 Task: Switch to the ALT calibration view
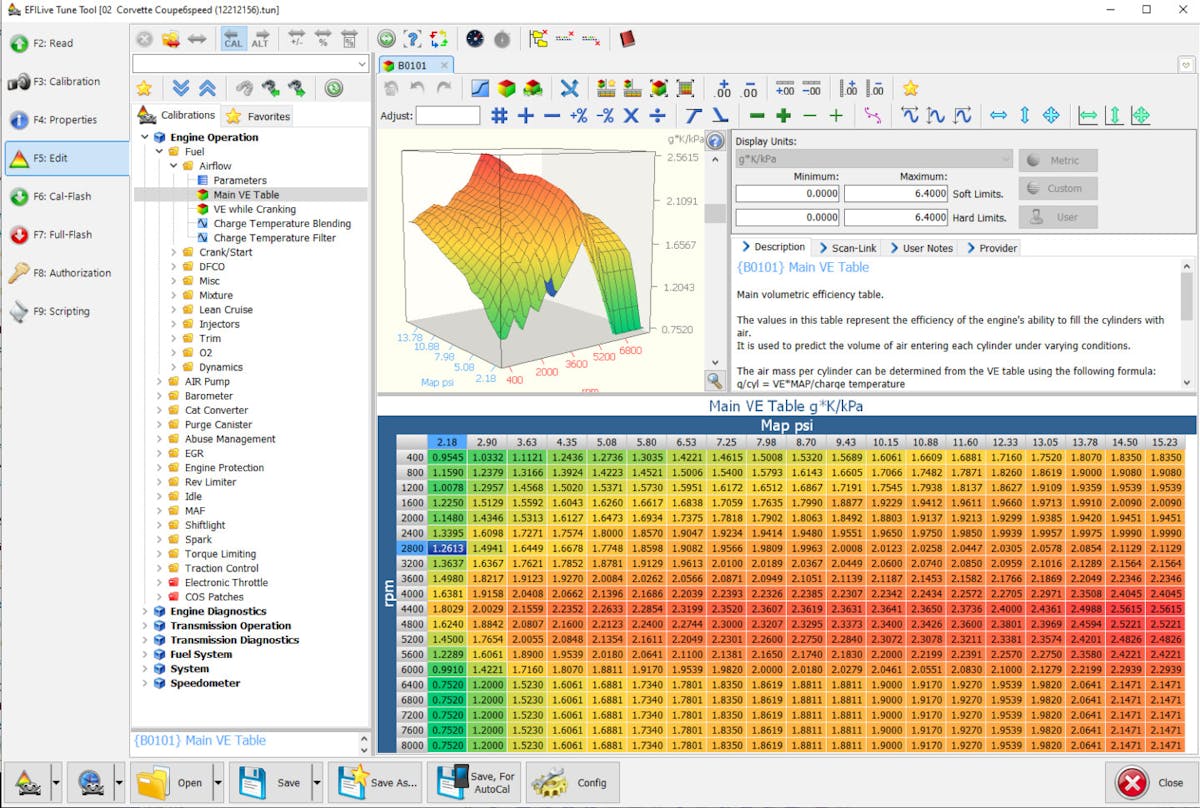(260, 39)
